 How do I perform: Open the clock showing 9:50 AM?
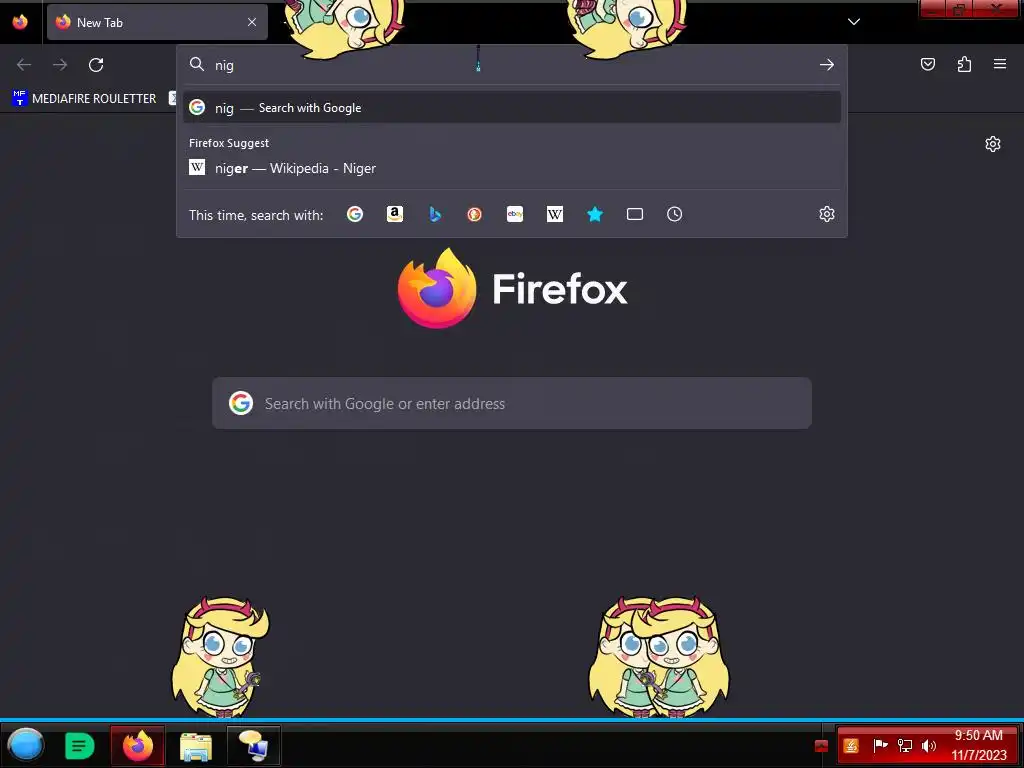coord(978,745)
